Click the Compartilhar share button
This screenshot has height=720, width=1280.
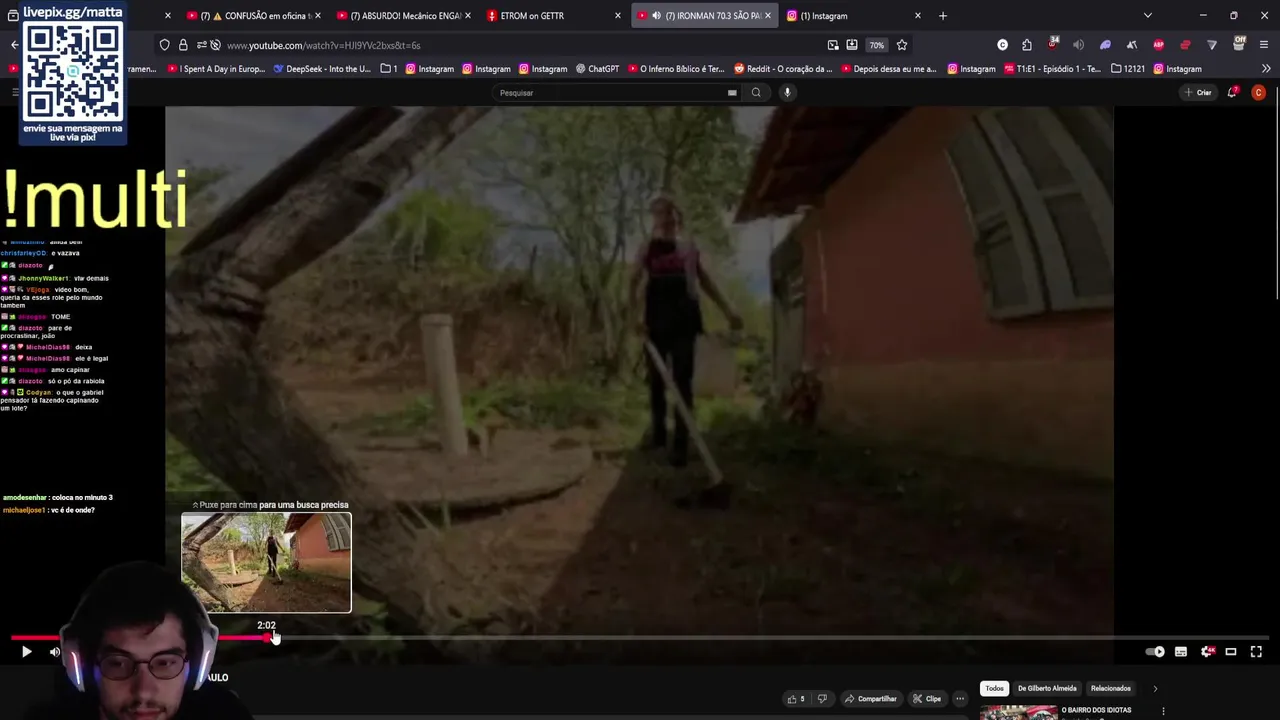pyautogui.click(x=871, y=699)
